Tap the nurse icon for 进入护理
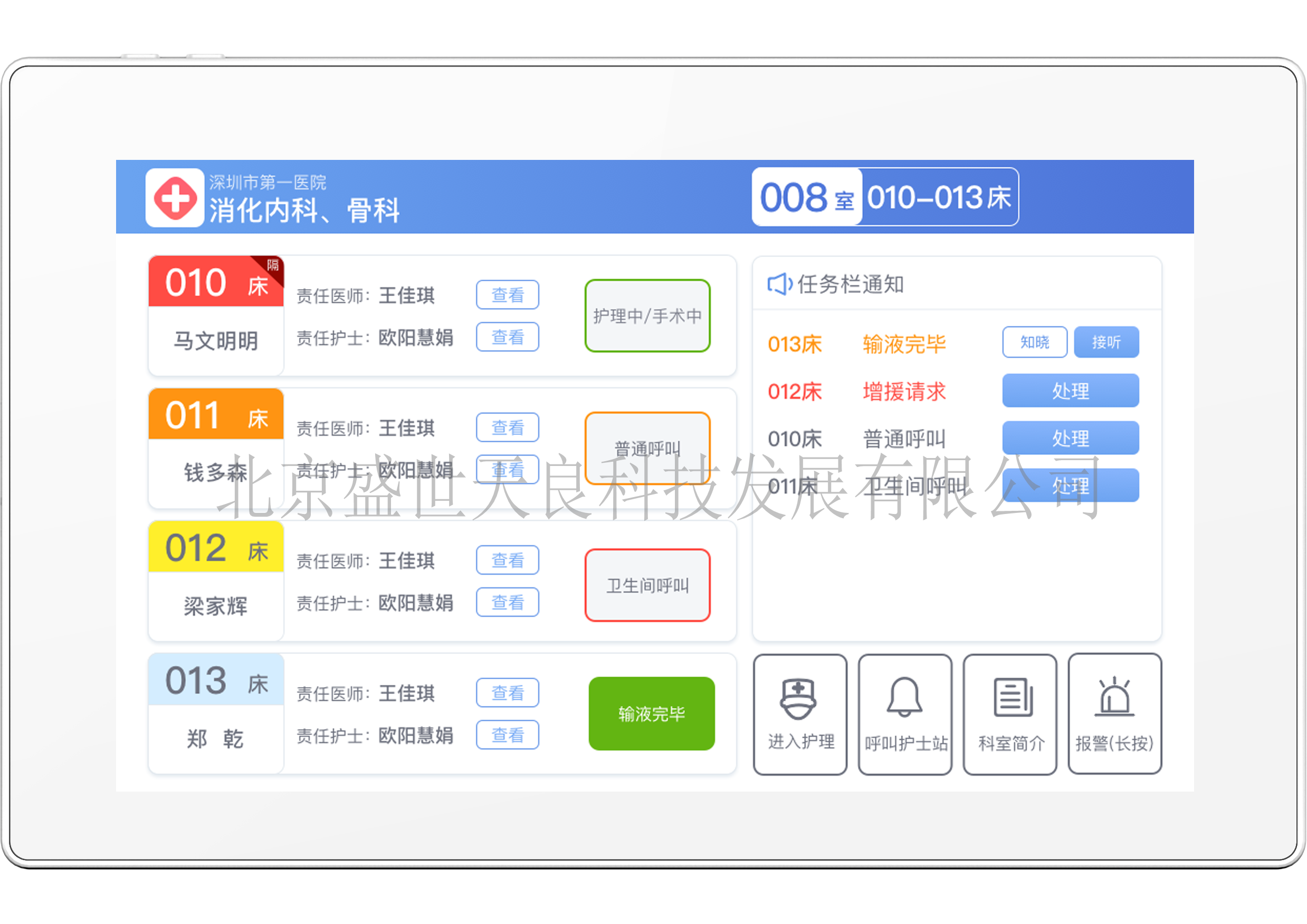Viewport: 1307px width, 924px height. tap(798, 698)
